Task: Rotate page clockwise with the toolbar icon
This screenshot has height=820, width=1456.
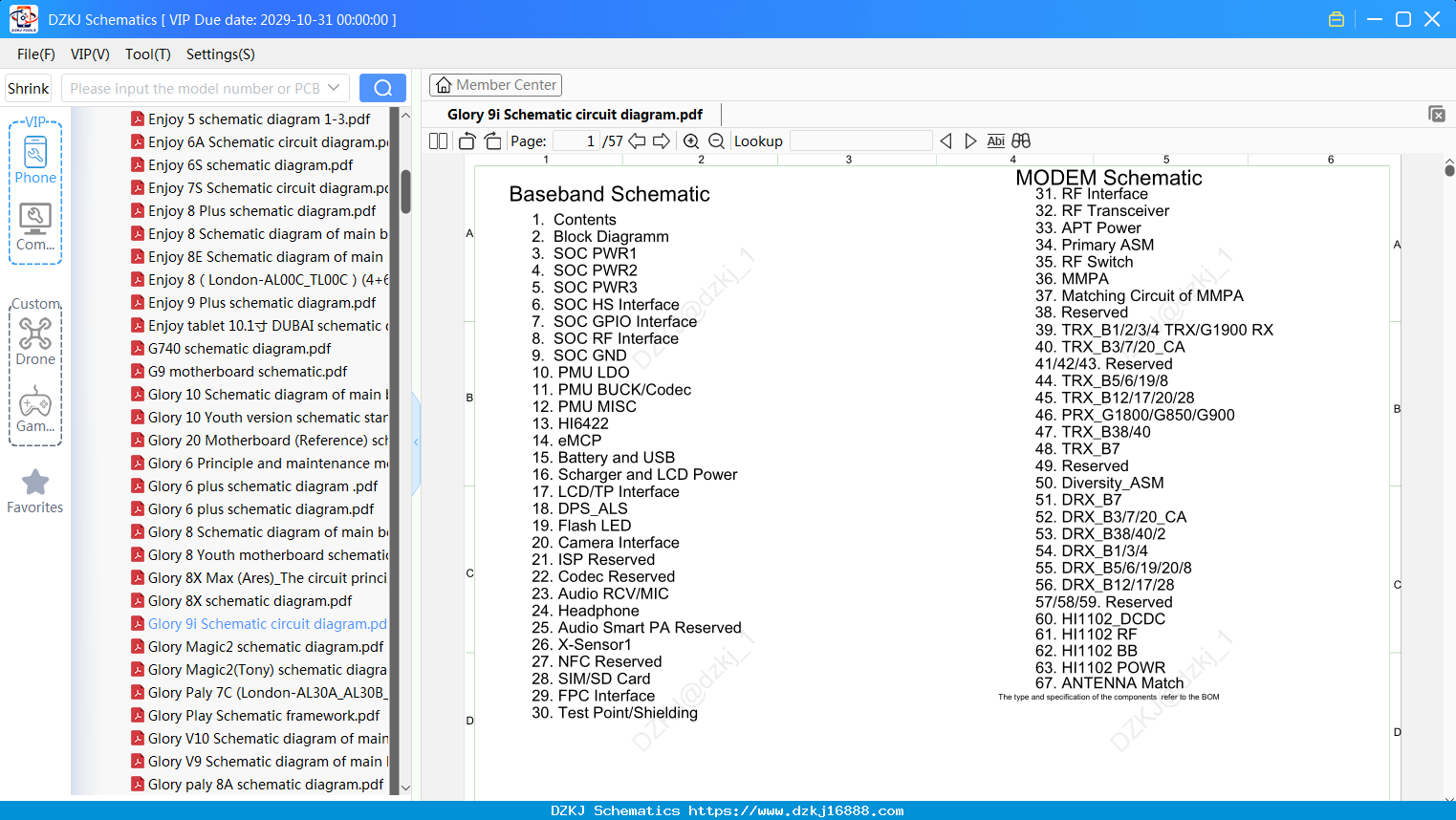Action: (x=492, y=141)
